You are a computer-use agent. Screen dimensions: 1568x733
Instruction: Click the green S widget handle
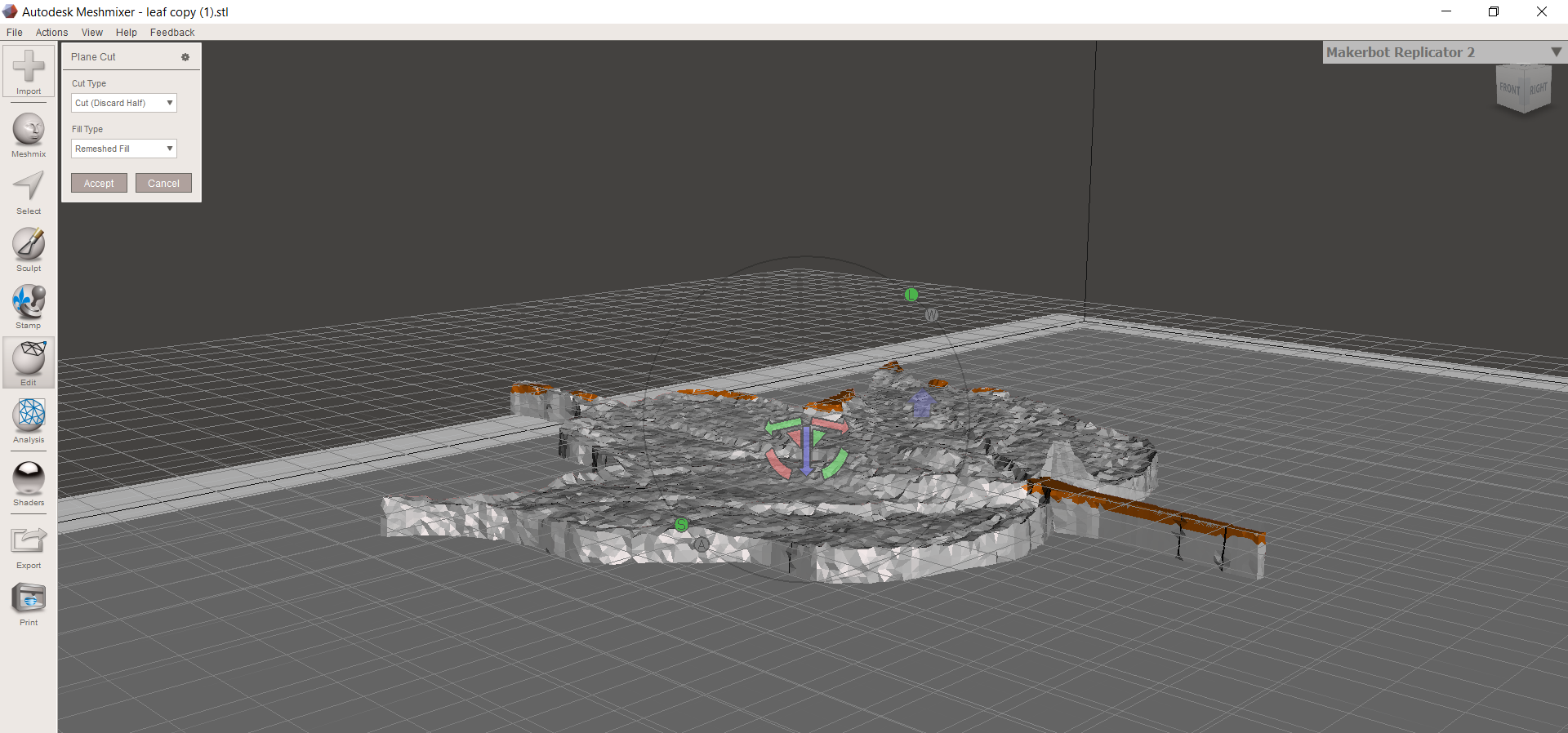point(682,525)
